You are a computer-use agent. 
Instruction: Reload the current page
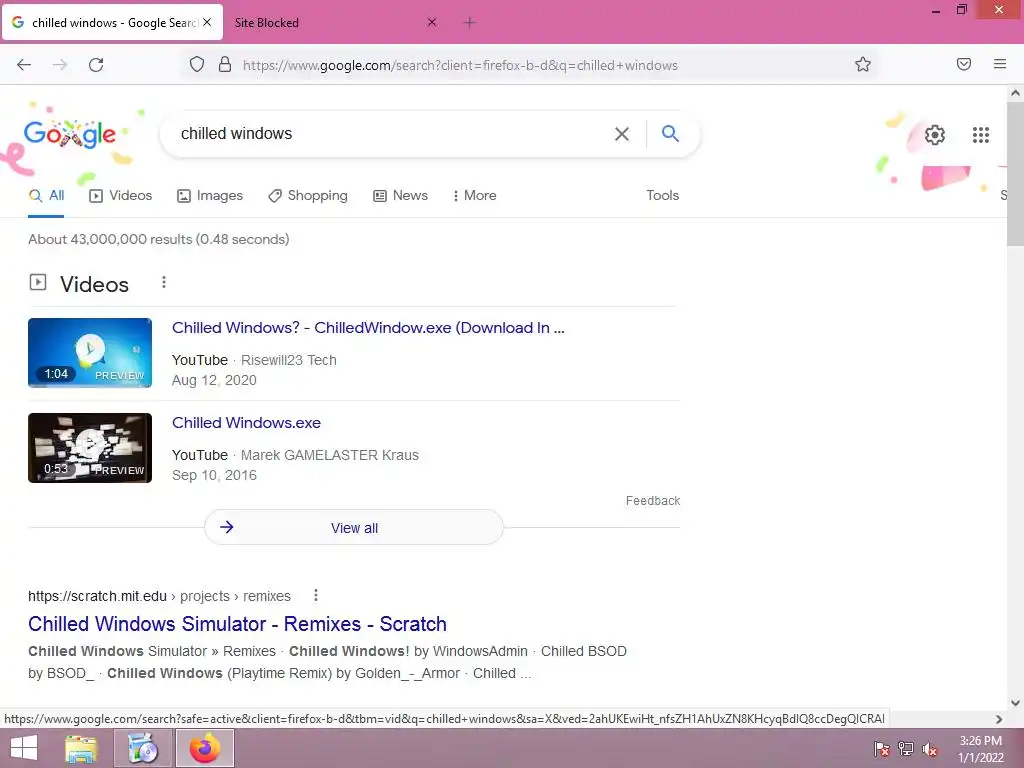(96, 65)
